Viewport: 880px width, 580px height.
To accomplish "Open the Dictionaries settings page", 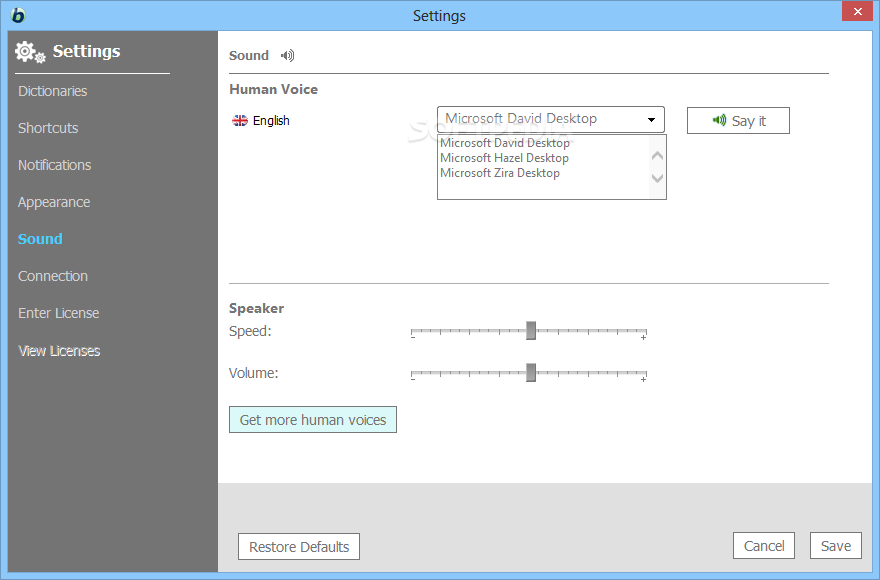I will 52,91.
